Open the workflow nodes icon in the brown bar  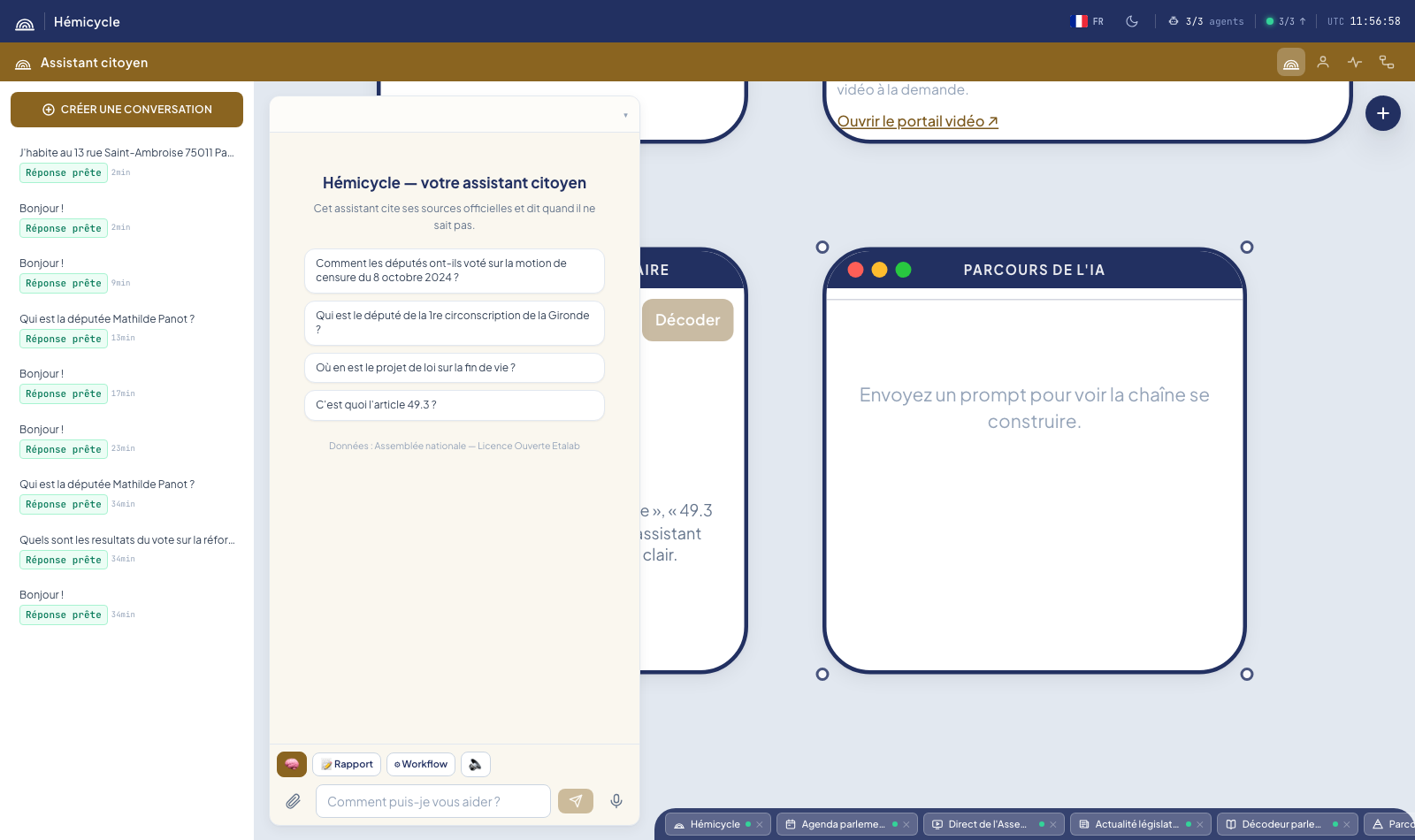[x=1387, y=62]
